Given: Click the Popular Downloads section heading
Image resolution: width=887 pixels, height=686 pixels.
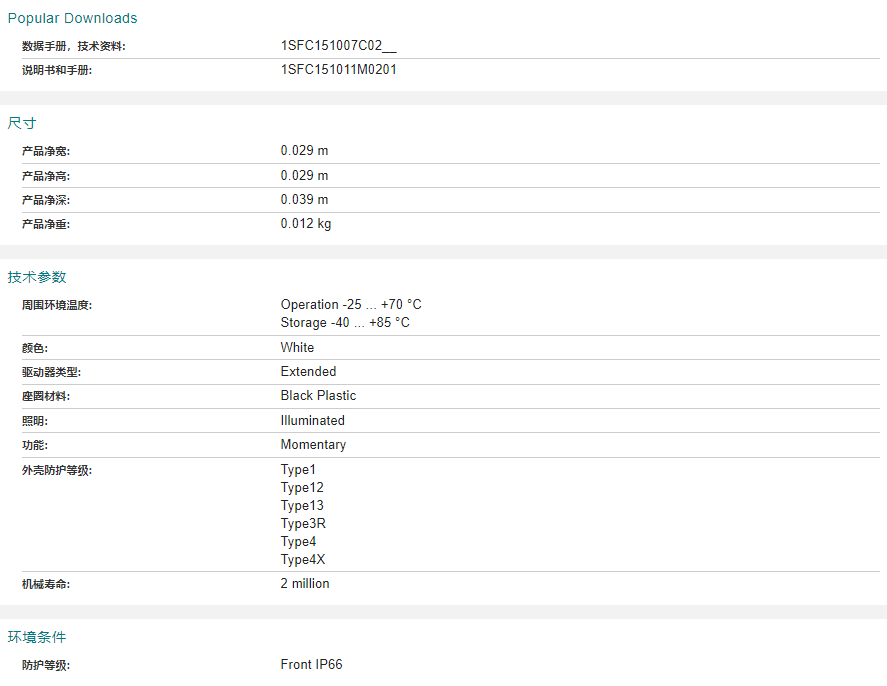Looking at the screenshot, I should 72,18.
